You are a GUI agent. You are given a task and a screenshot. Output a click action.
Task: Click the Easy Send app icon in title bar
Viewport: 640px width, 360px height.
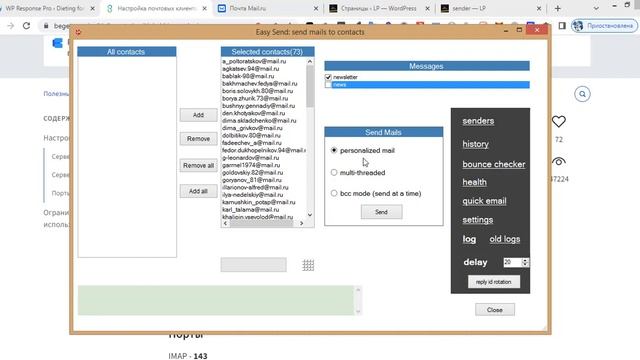tap(78, 32)
